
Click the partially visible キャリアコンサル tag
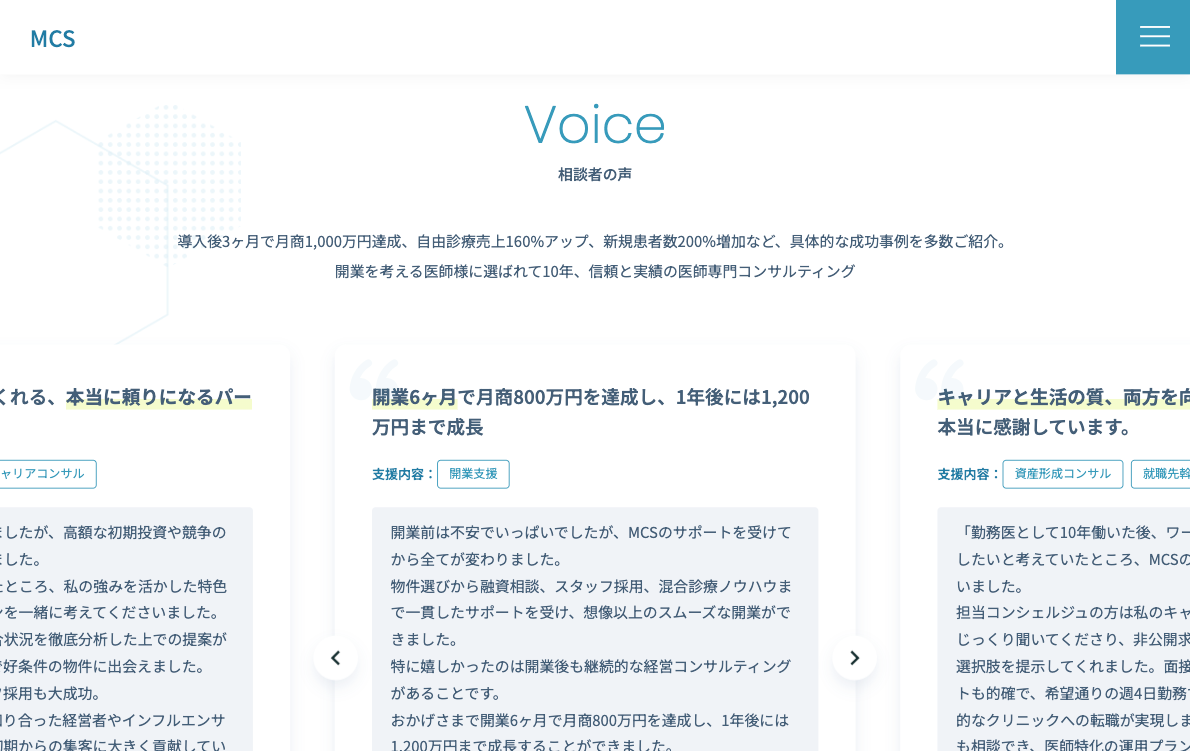coord(46,474)
